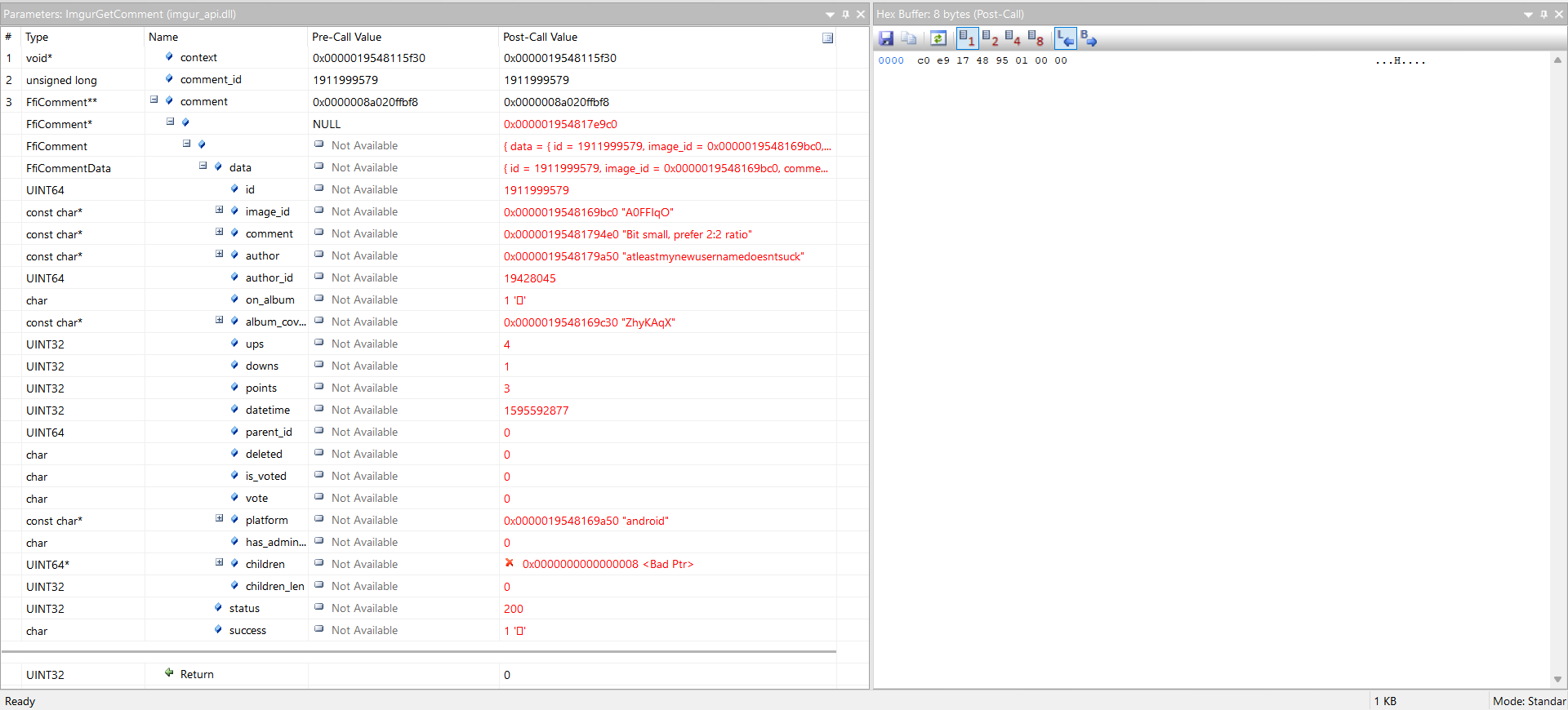Select the author_id field row
This screenshot has width=1568, height=710.
coord(418,278)
